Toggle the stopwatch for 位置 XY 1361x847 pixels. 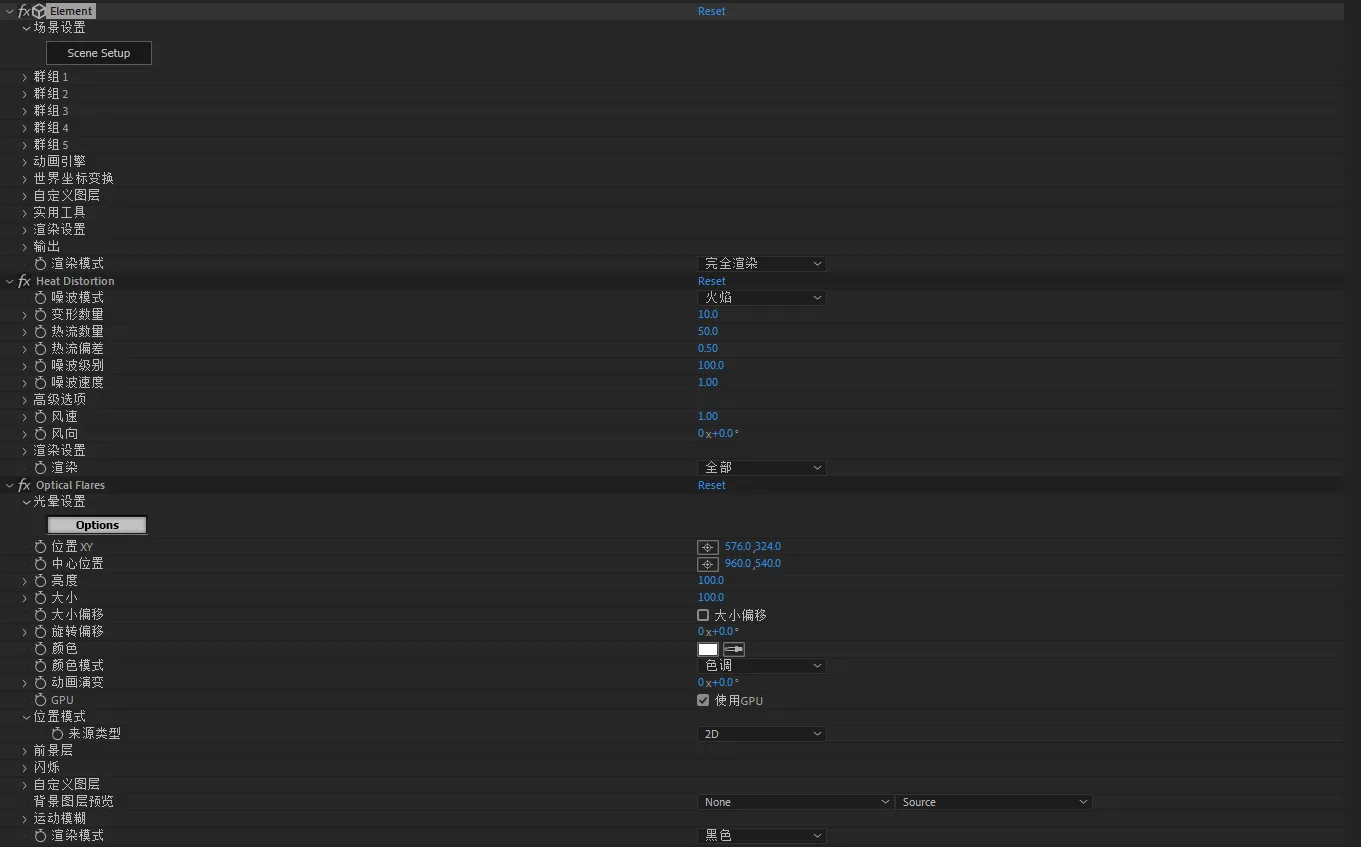(x=41, y=547)
